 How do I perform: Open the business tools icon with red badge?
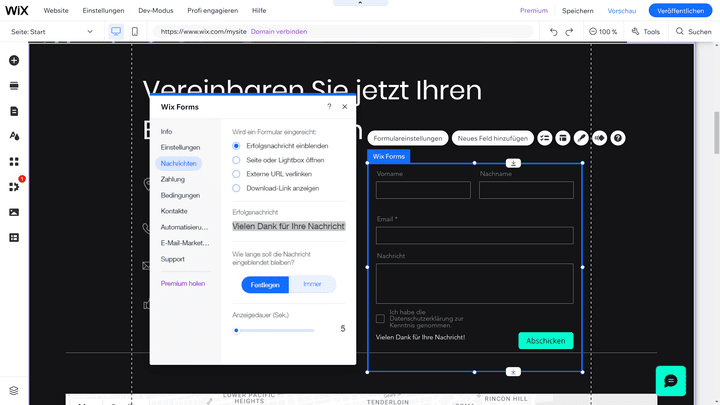[x=14, y=187]
